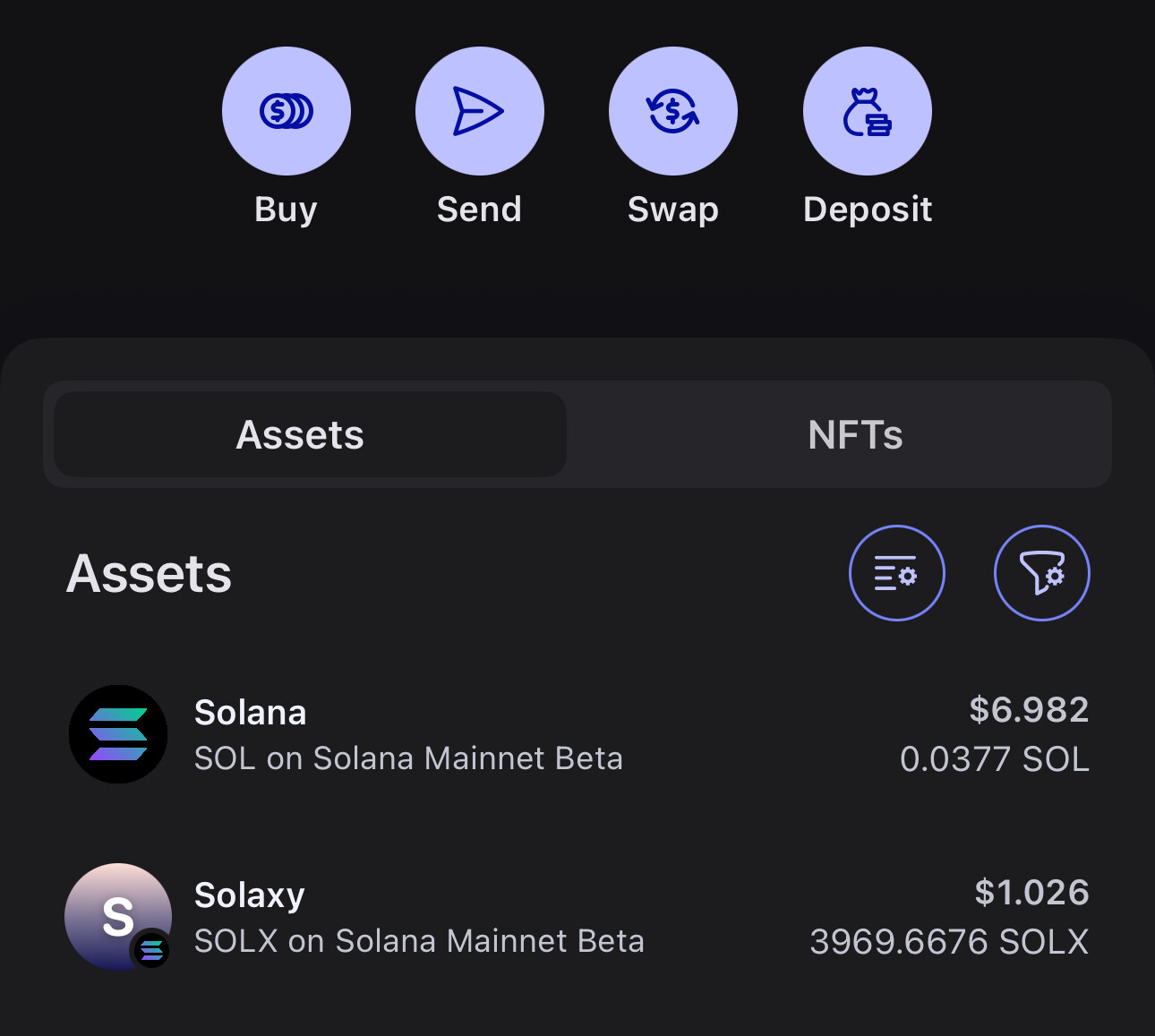Tap the Send paper plane icon
The width and height of the screenshot is (1155, 1036).
point(480,111)
